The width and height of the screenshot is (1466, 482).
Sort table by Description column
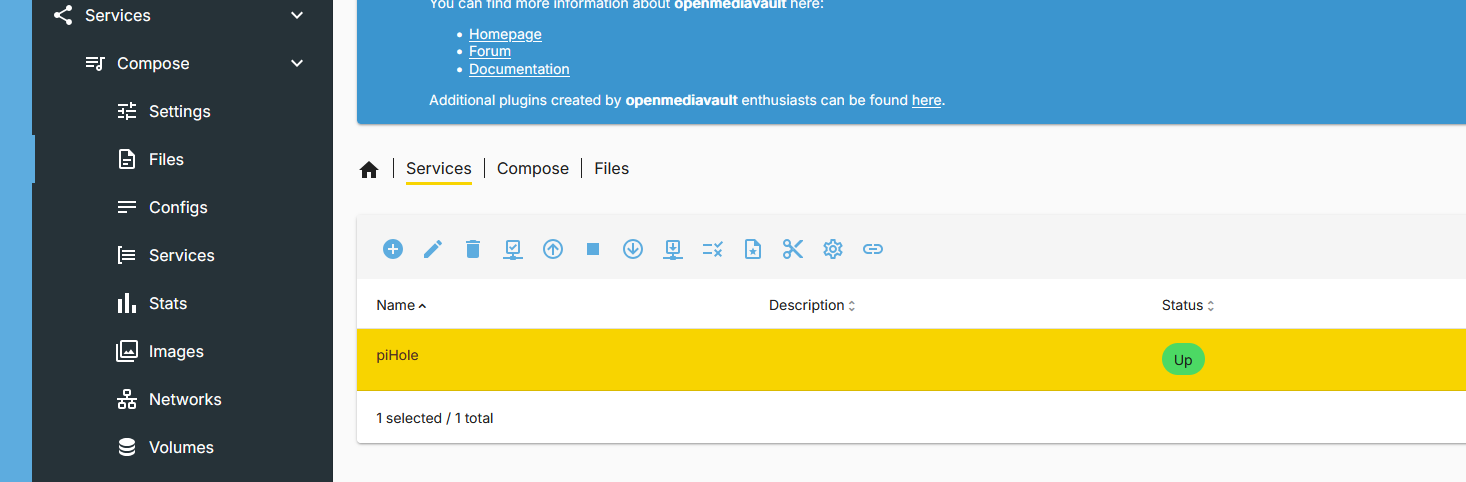pos(812,305)
